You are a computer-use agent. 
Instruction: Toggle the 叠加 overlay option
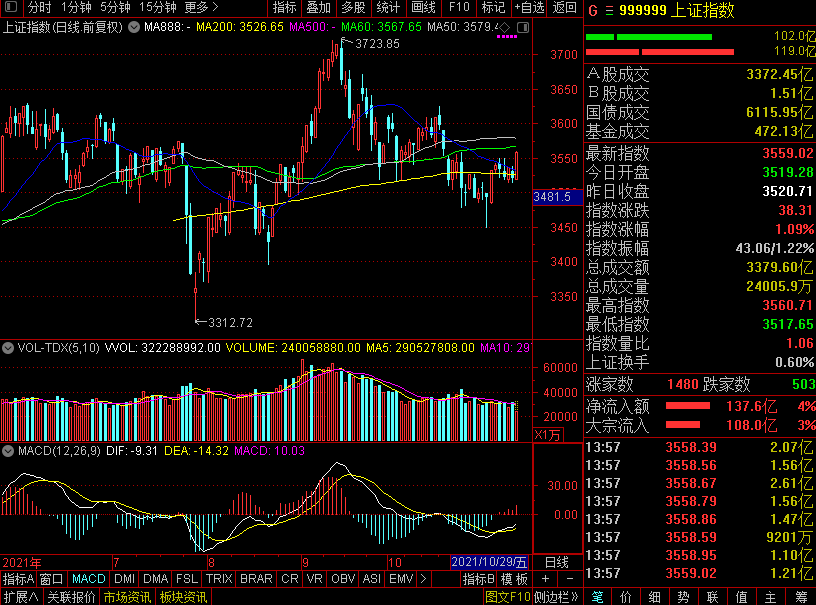(318, 7)
